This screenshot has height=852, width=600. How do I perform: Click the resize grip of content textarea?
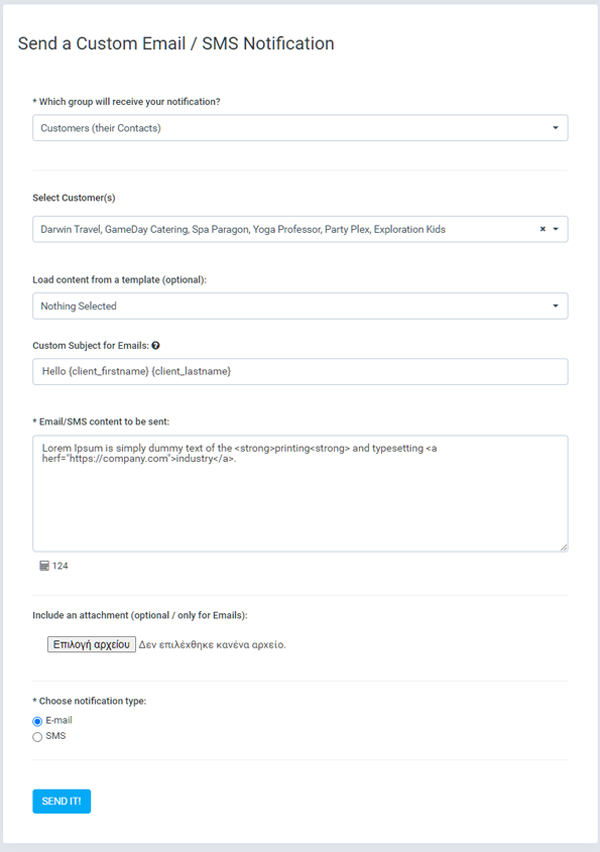pyautogui.click(x=564, y=548)
